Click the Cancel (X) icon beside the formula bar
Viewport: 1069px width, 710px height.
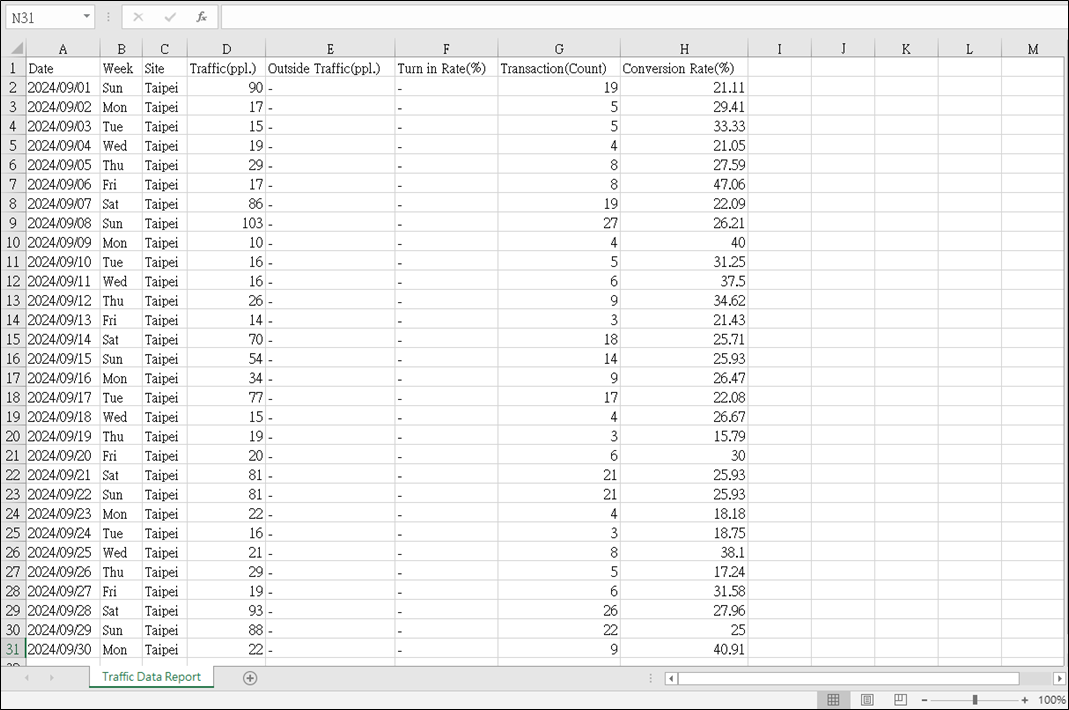coord(137,16)
